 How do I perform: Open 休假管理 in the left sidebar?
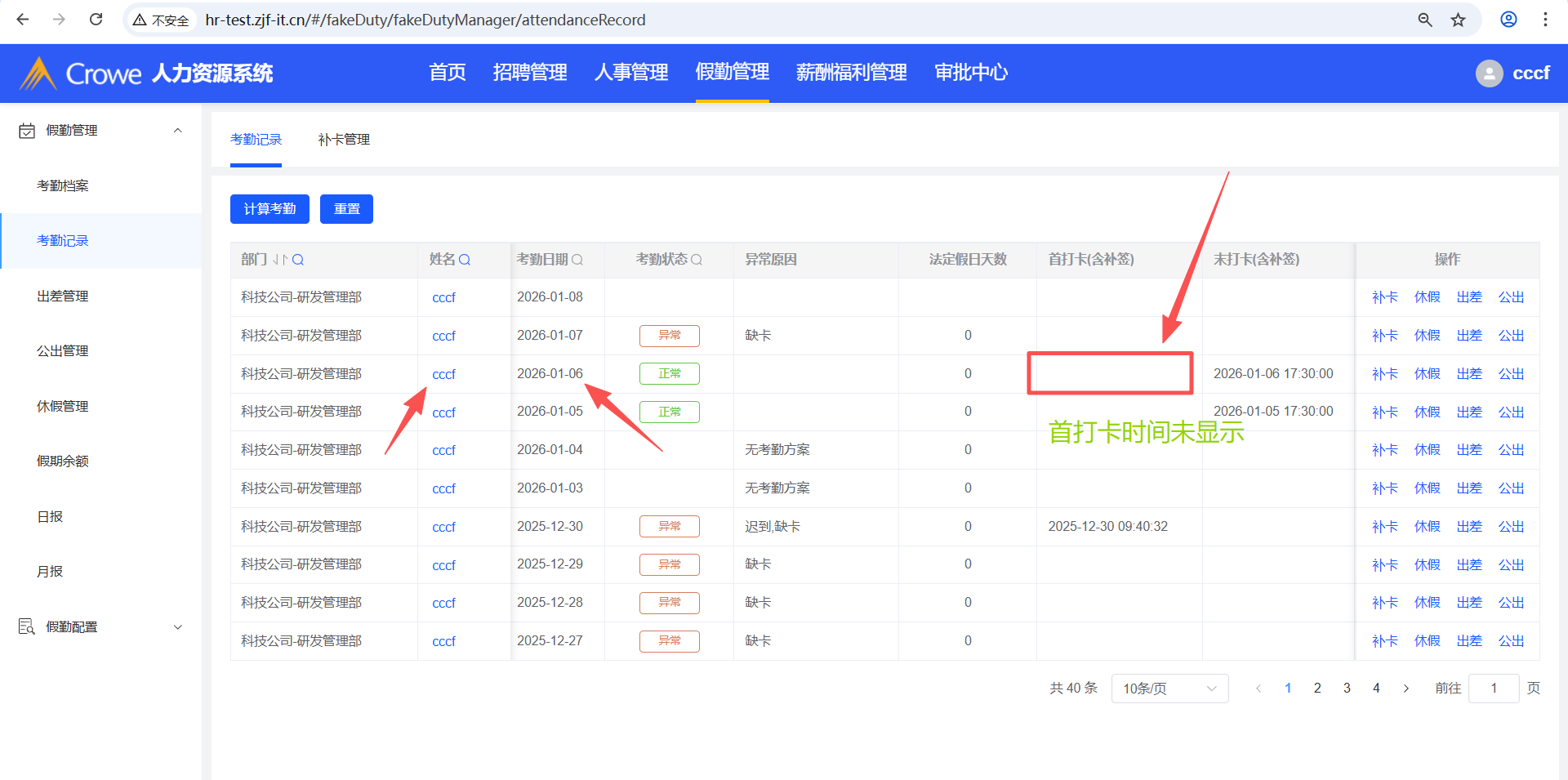tap(63, 406)
